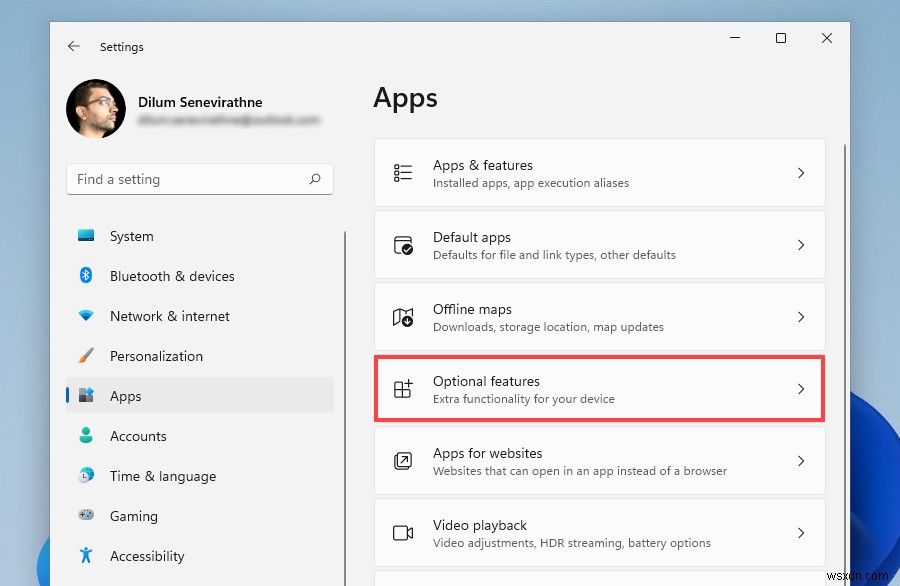Click the Offline maps download icon
Image resolution: width=900 pixels, height=586 pixels.
403,316
